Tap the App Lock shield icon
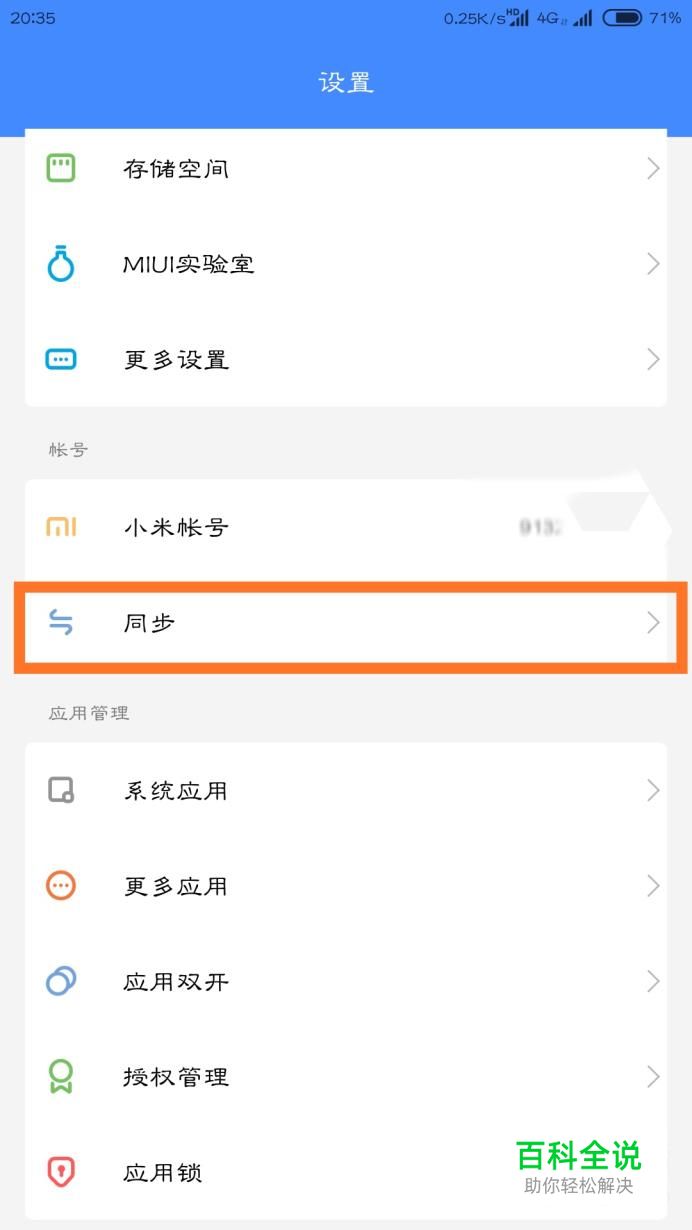Image resolution: width=692 pixels, height=1230 pixels. 61,1172
